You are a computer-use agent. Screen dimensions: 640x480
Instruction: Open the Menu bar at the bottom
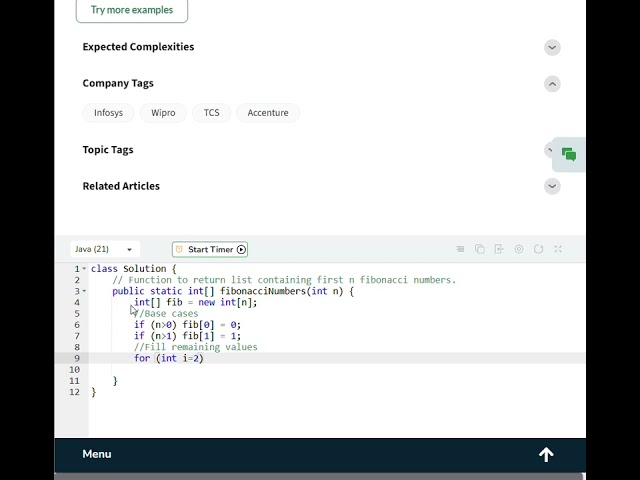click(x=320, y=454)
